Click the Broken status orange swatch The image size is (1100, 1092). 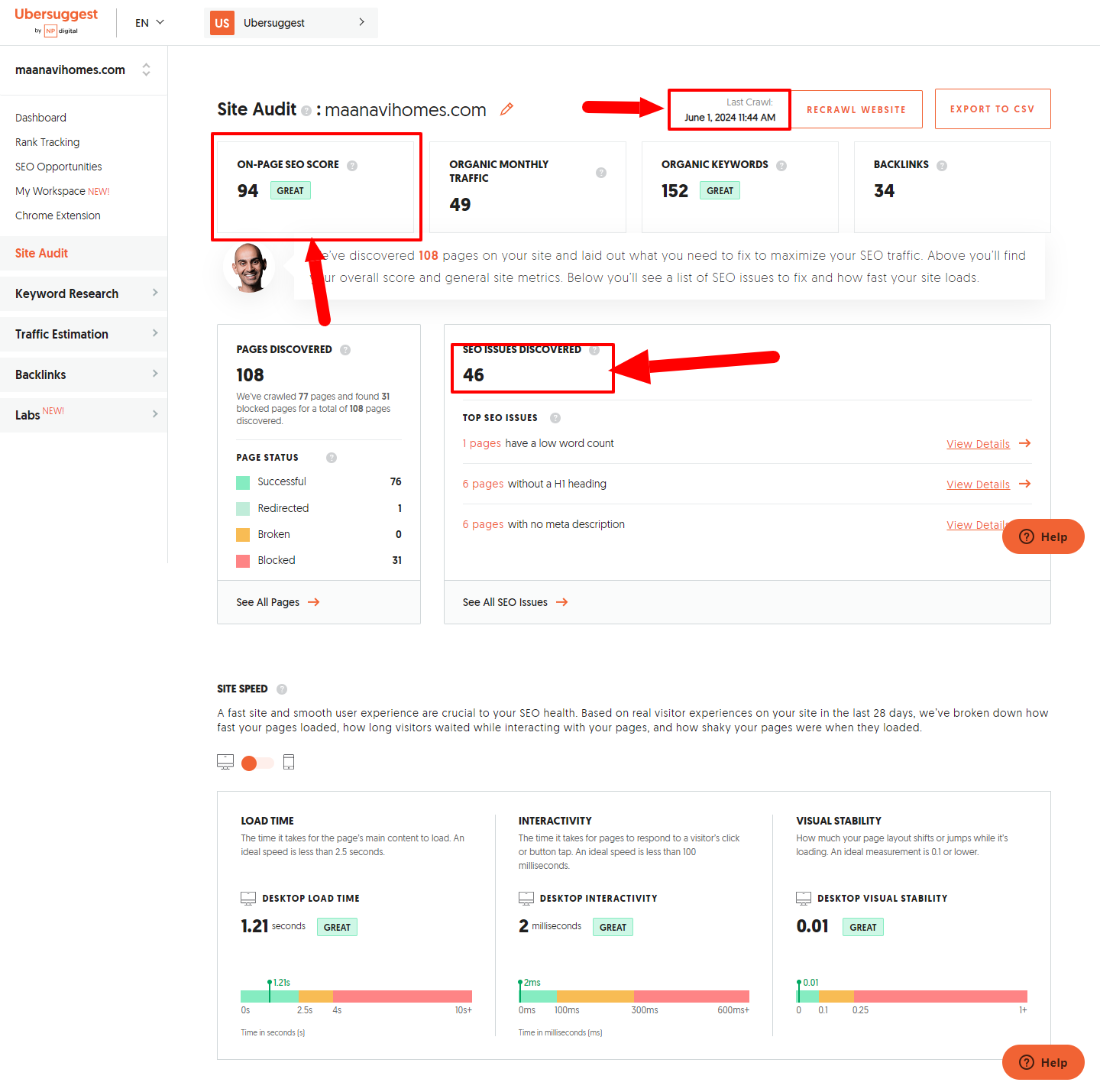pos(243,535)
